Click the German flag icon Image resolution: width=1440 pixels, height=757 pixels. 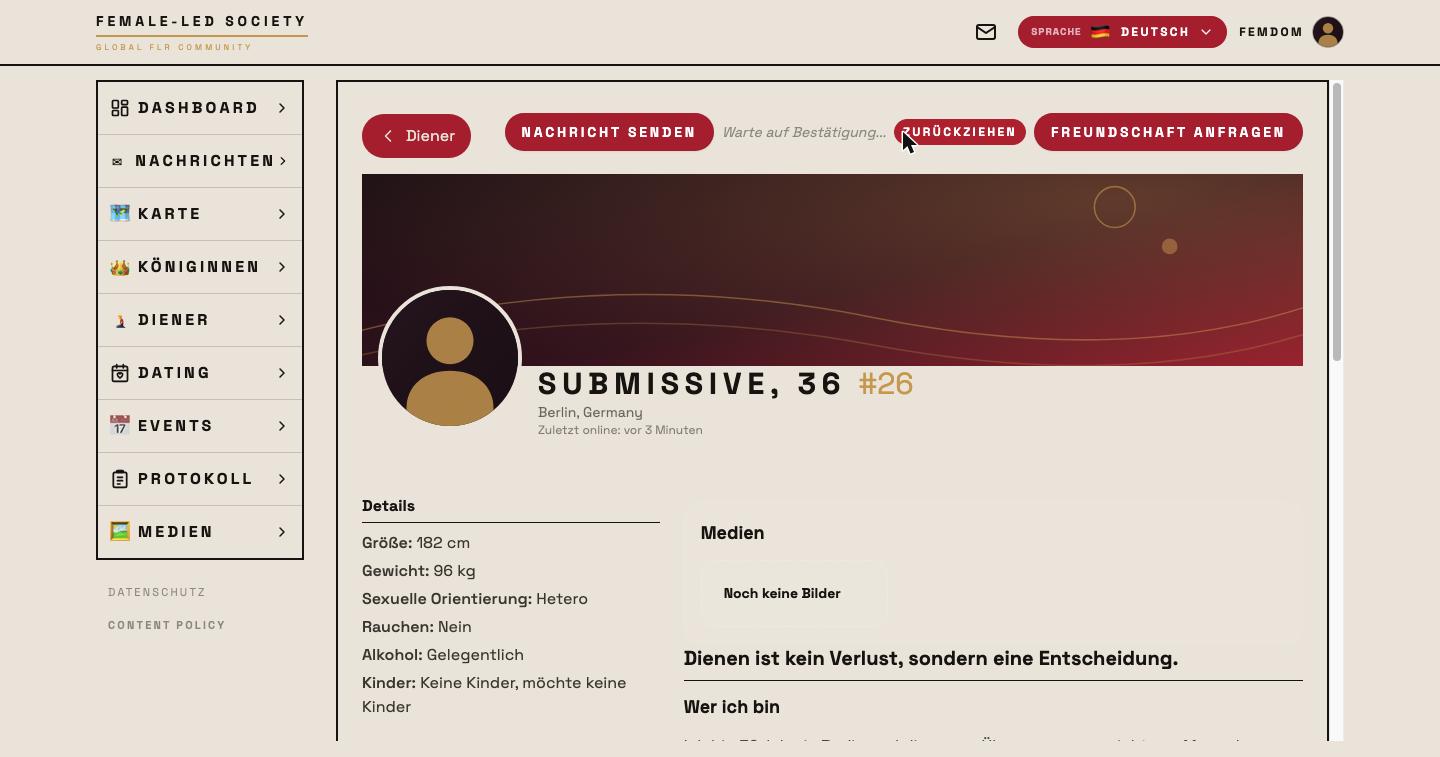1100,32
